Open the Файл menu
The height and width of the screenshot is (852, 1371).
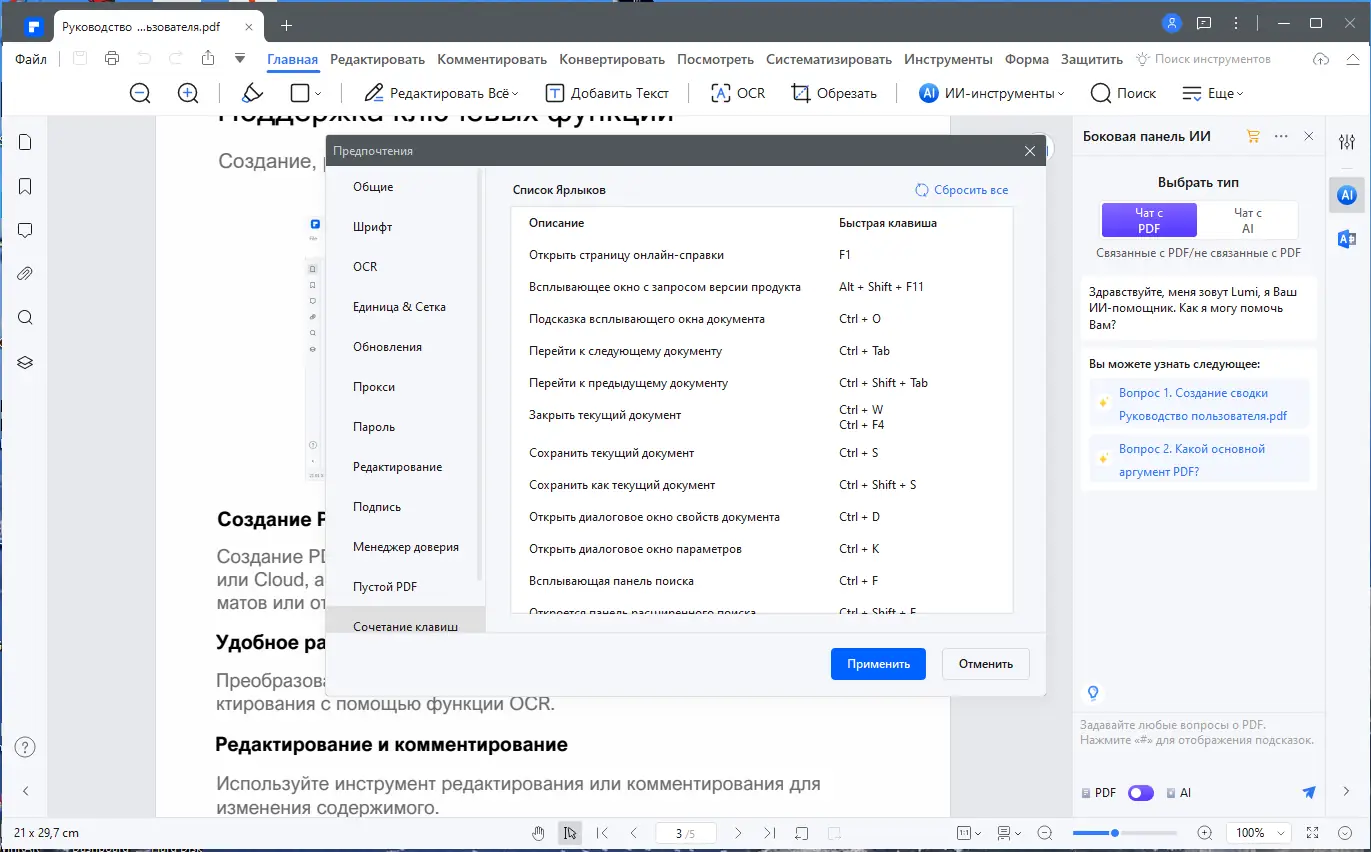30,59
